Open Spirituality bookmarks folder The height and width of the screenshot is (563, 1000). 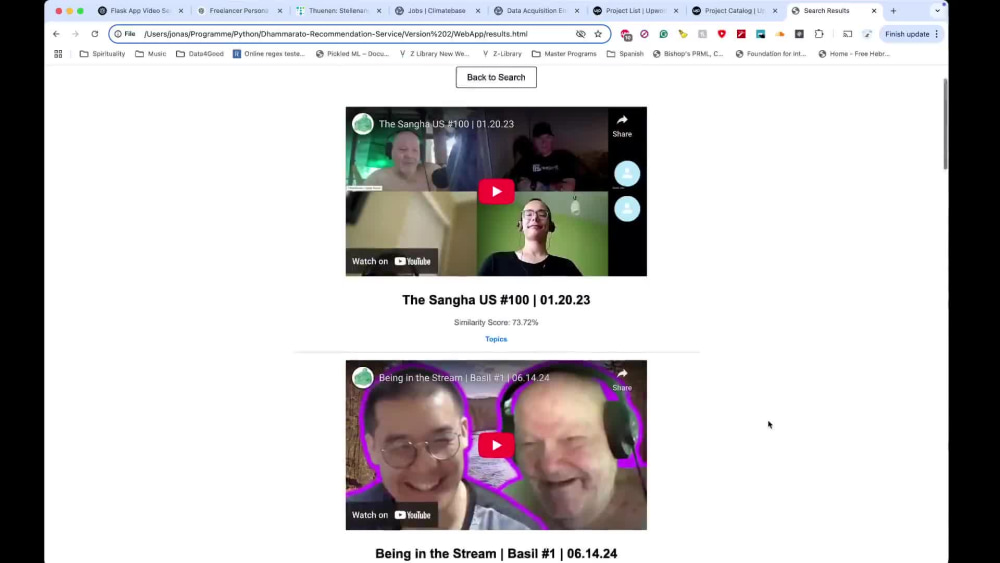[102, 54]
